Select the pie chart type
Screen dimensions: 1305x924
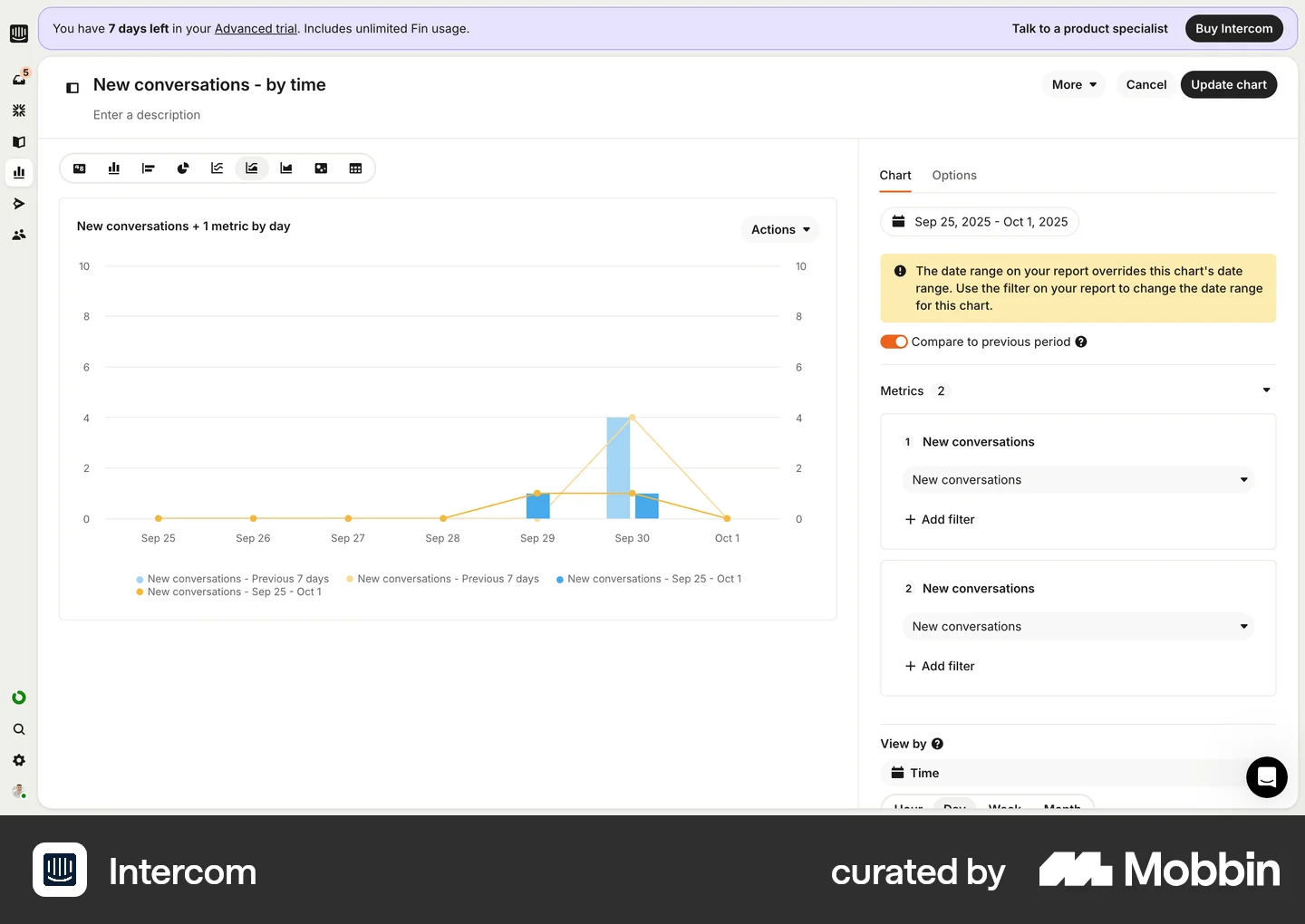[x=183, y=168]
